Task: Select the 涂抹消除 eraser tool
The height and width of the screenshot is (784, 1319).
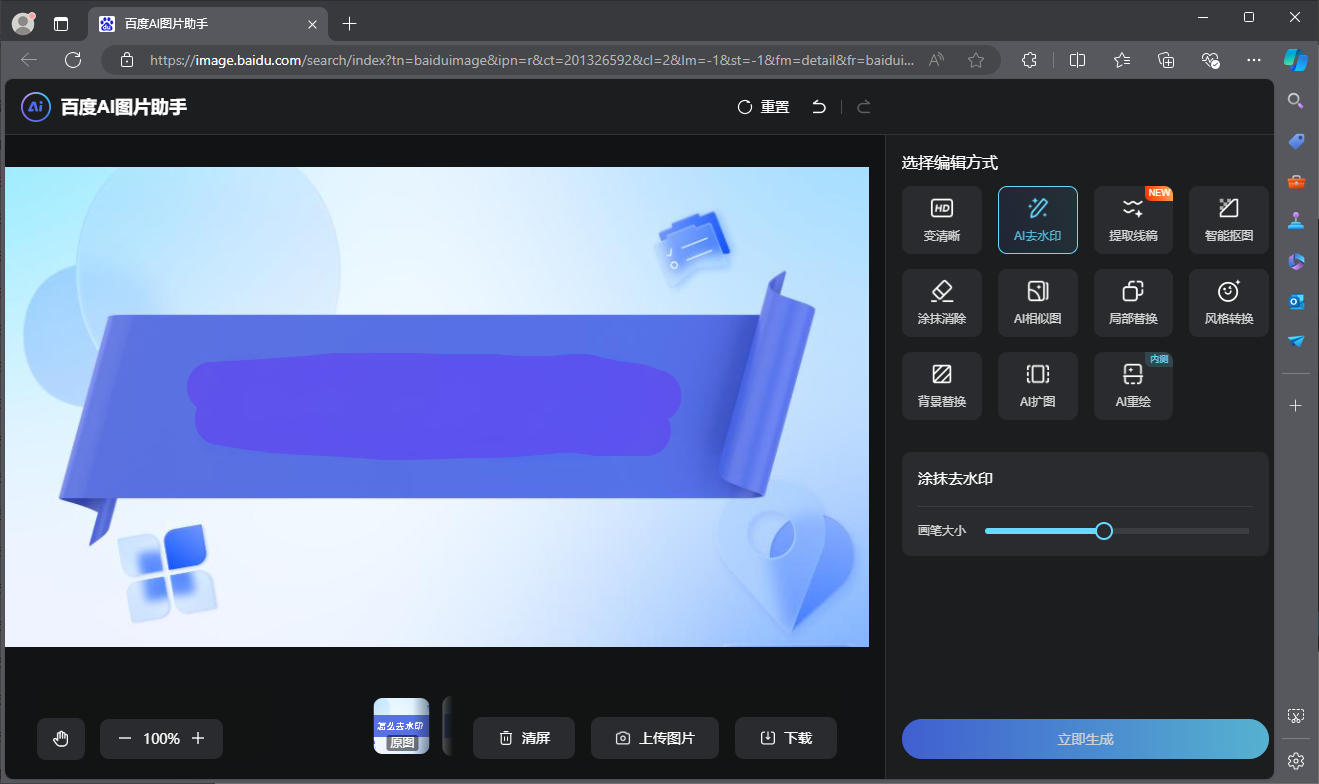Action: click(x=941, y=303)
